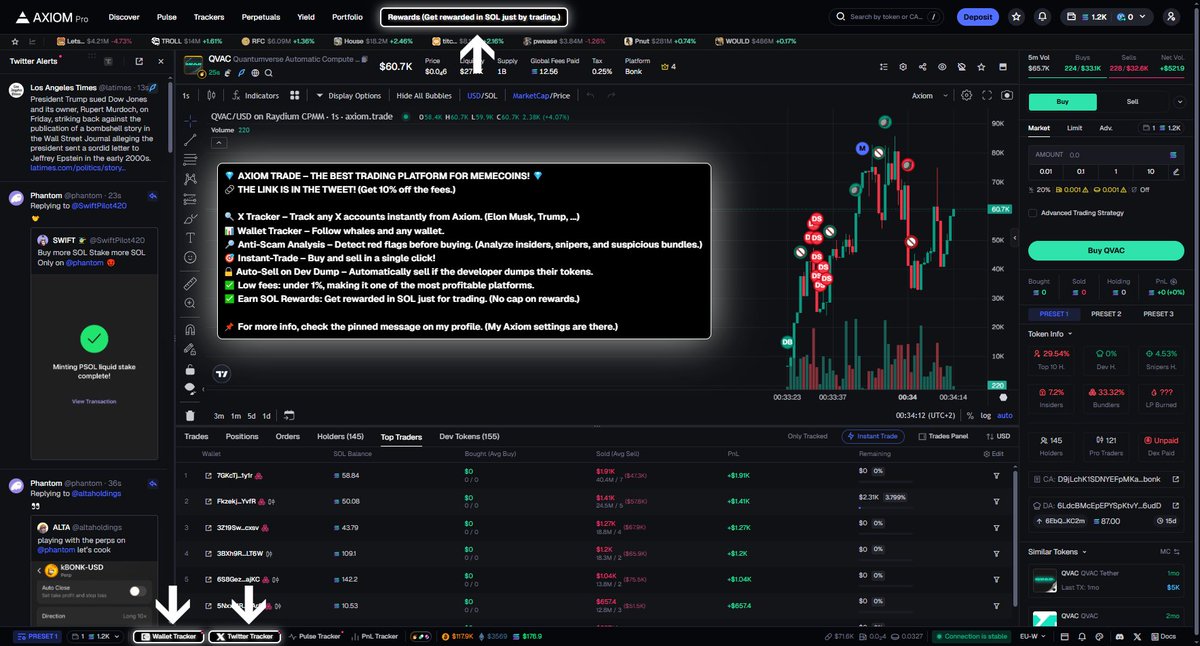Open chart settings gear icon
1200x646 pixels.
coord(967,95)
